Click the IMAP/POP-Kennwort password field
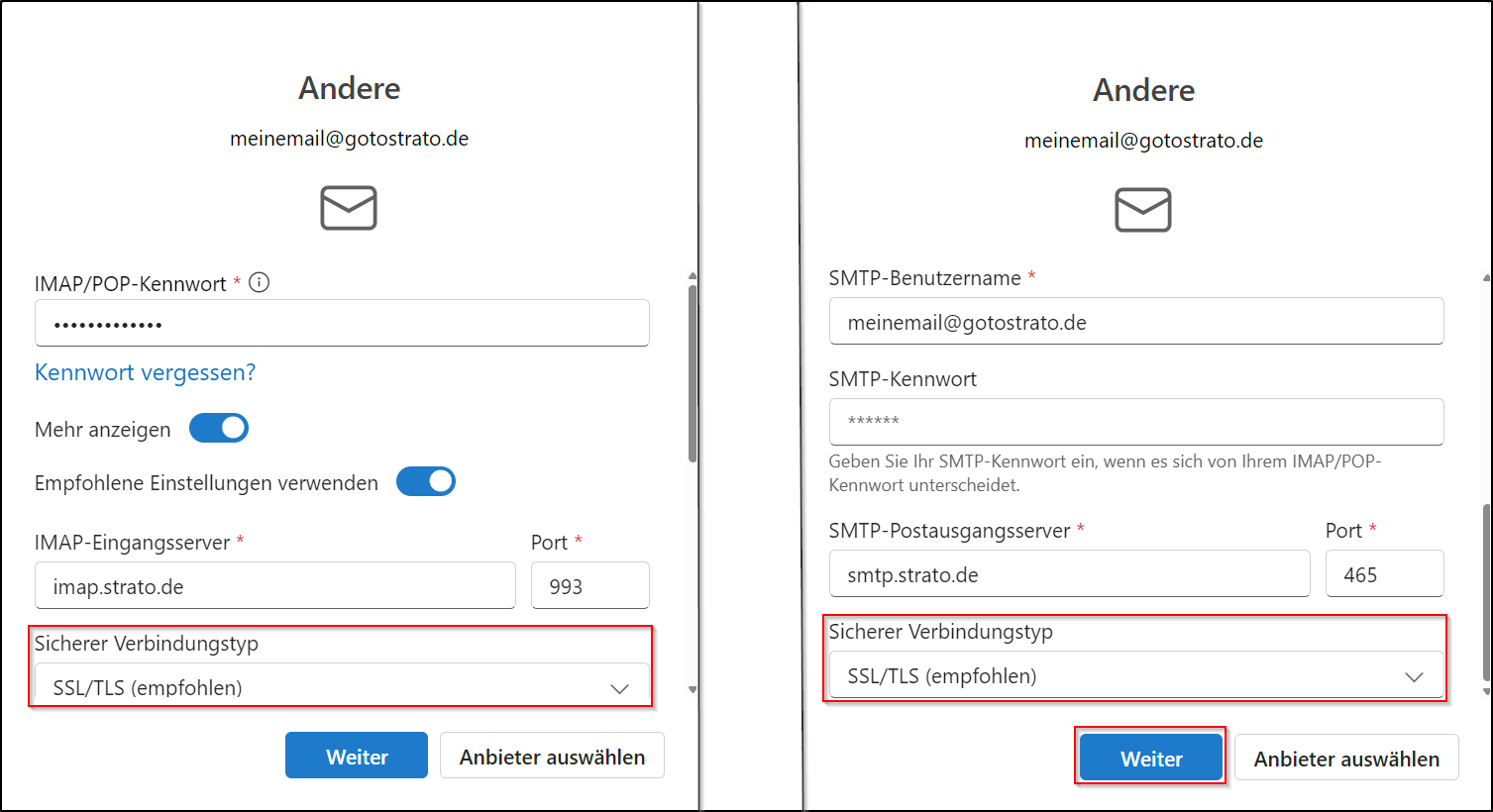Image resolution: width=1493 pixels, height=812 pixels. (342, 323)
